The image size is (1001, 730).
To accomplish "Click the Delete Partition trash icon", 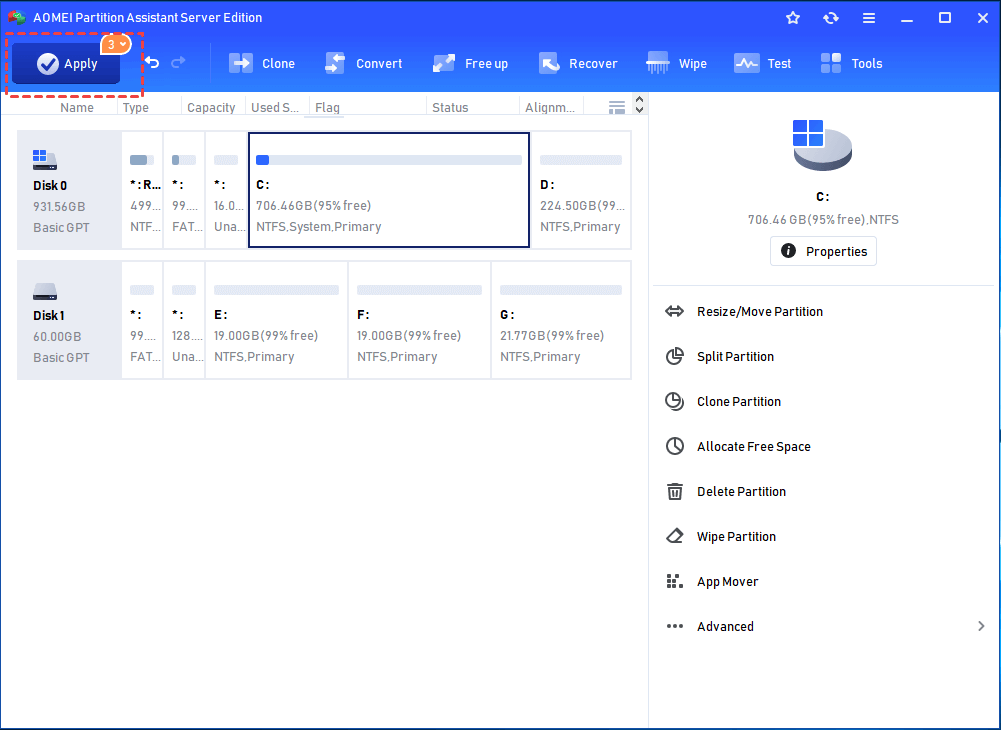I will click(x=675, y=491).
